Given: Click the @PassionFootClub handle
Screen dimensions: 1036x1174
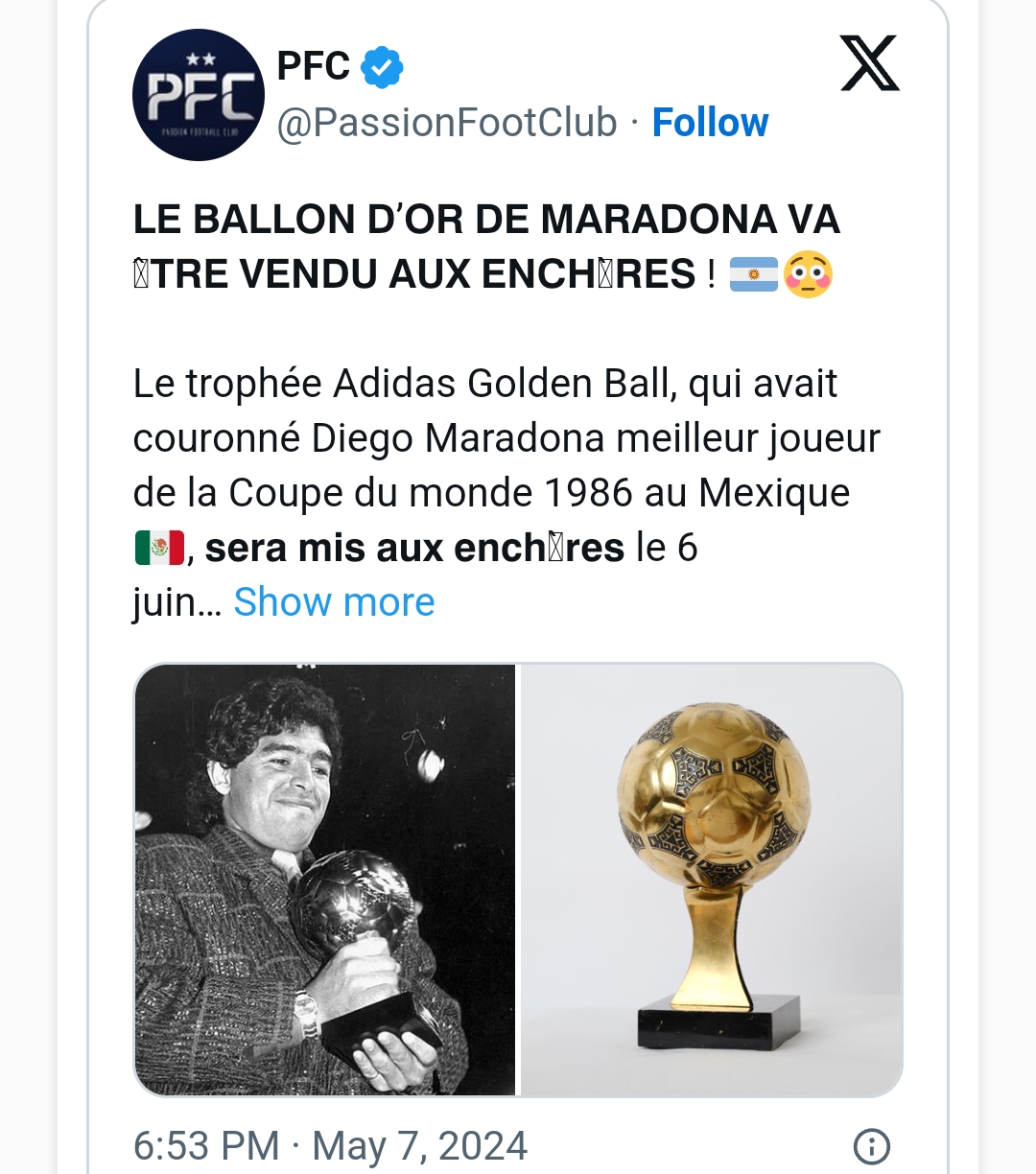Looking at the screenshot, I should click(447, 123).
